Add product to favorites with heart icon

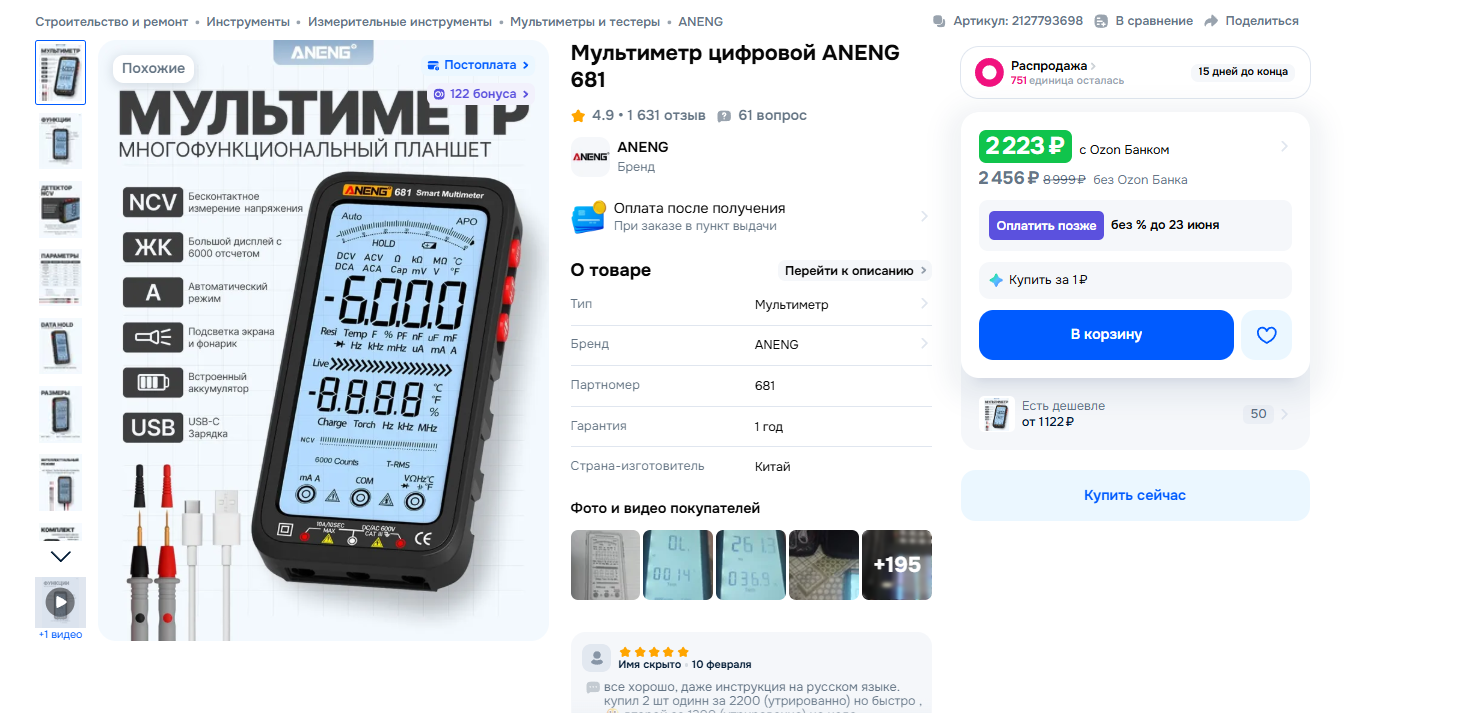(1266, 335)
